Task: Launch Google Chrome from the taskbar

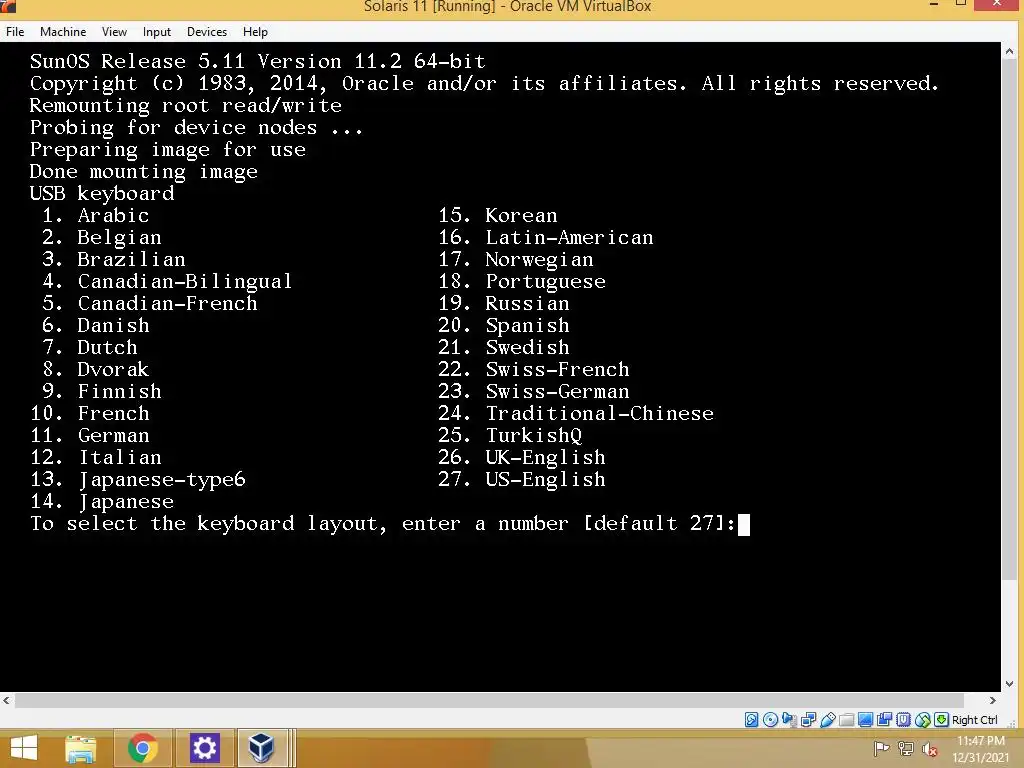Action: coord(142,748)
